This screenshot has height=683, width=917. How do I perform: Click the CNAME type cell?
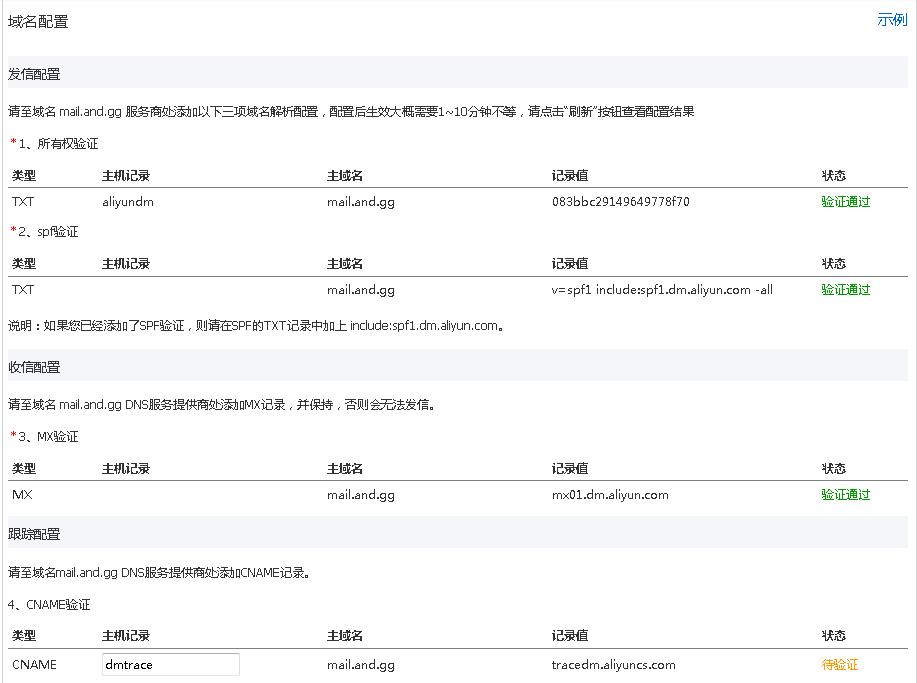click(34, 665)
